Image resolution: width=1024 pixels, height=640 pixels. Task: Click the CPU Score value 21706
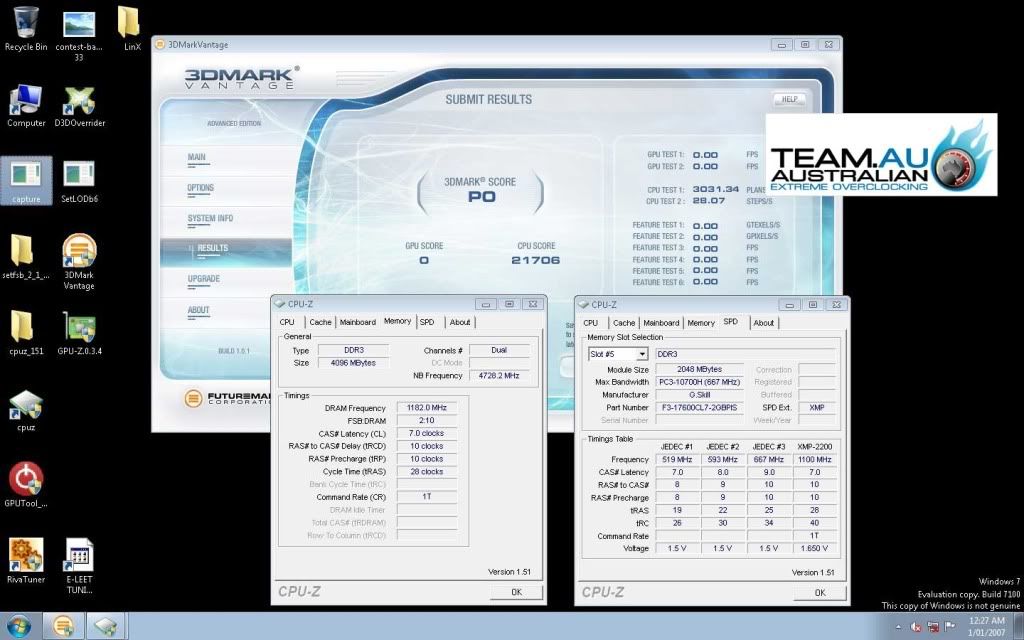click(x=536, y=260)
